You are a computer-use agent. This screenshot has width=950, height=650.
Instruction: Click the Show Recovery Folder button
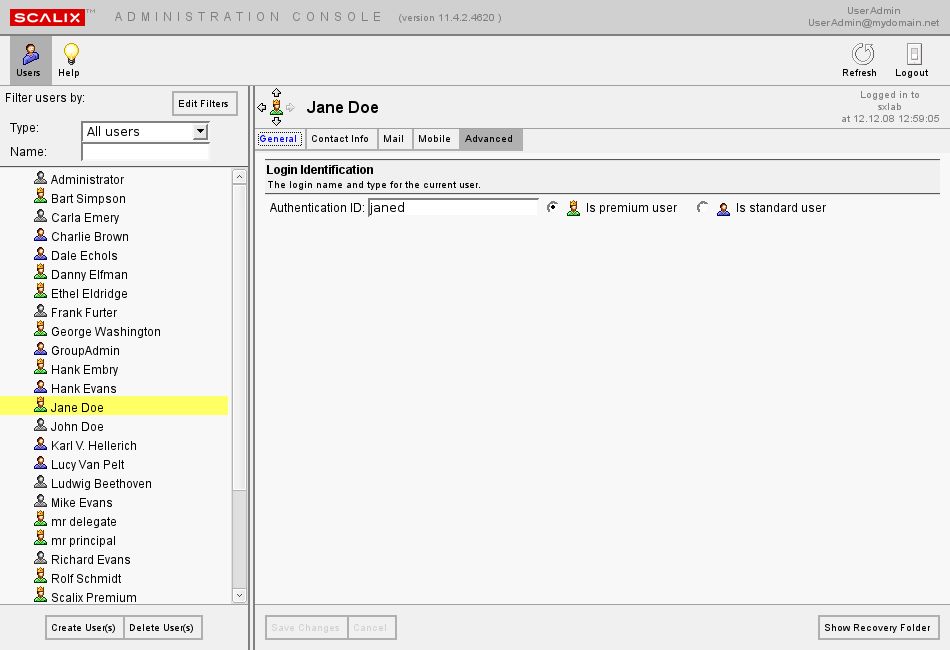pyautogui.click(x=878, y=628)
